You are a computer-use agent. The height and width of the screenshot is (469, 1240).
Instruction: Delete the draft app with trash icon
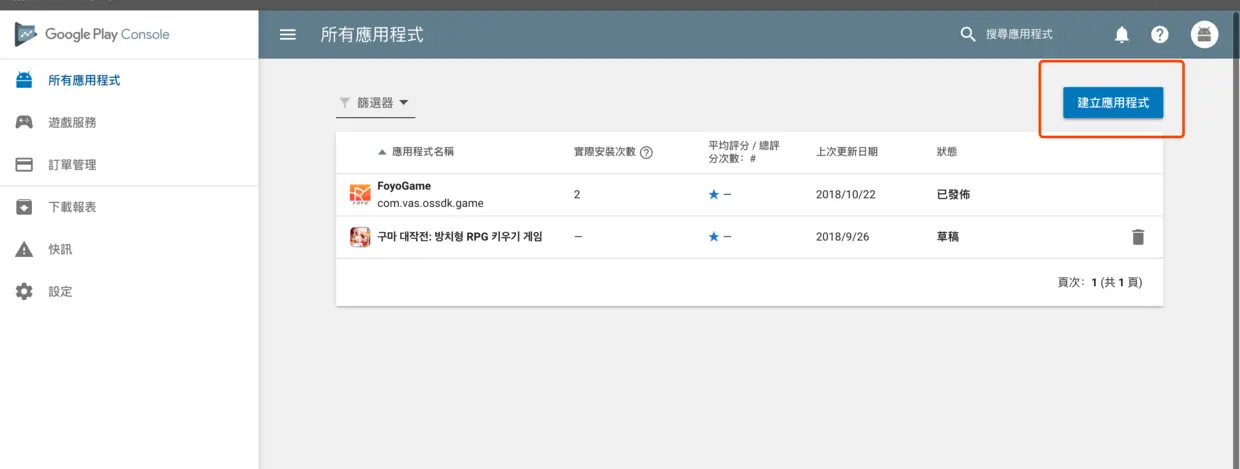(x=1138, y=237)
